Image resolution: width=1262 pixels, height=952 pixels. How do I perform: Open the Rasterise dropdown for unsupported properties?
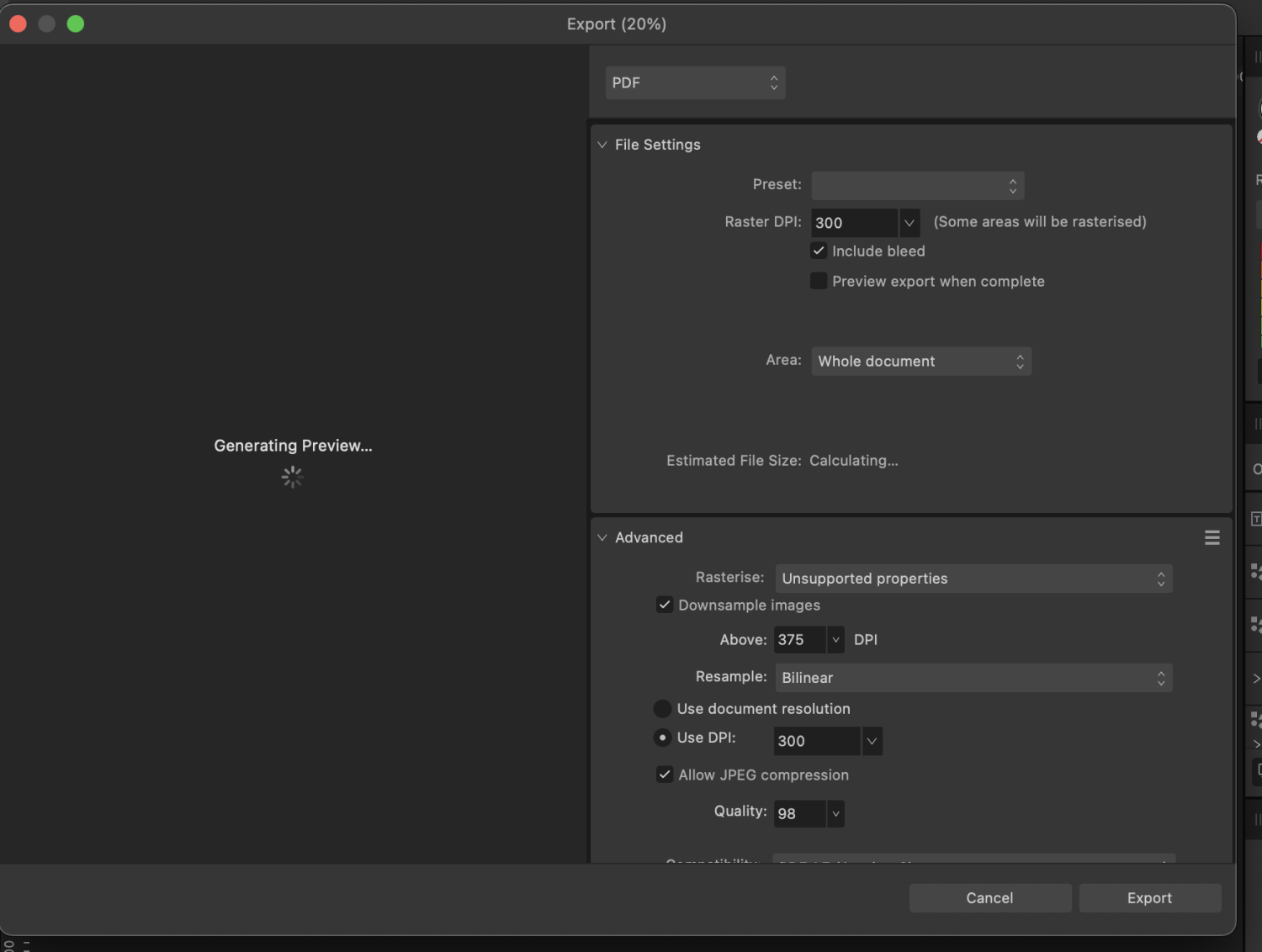click(x=973, y=578)
